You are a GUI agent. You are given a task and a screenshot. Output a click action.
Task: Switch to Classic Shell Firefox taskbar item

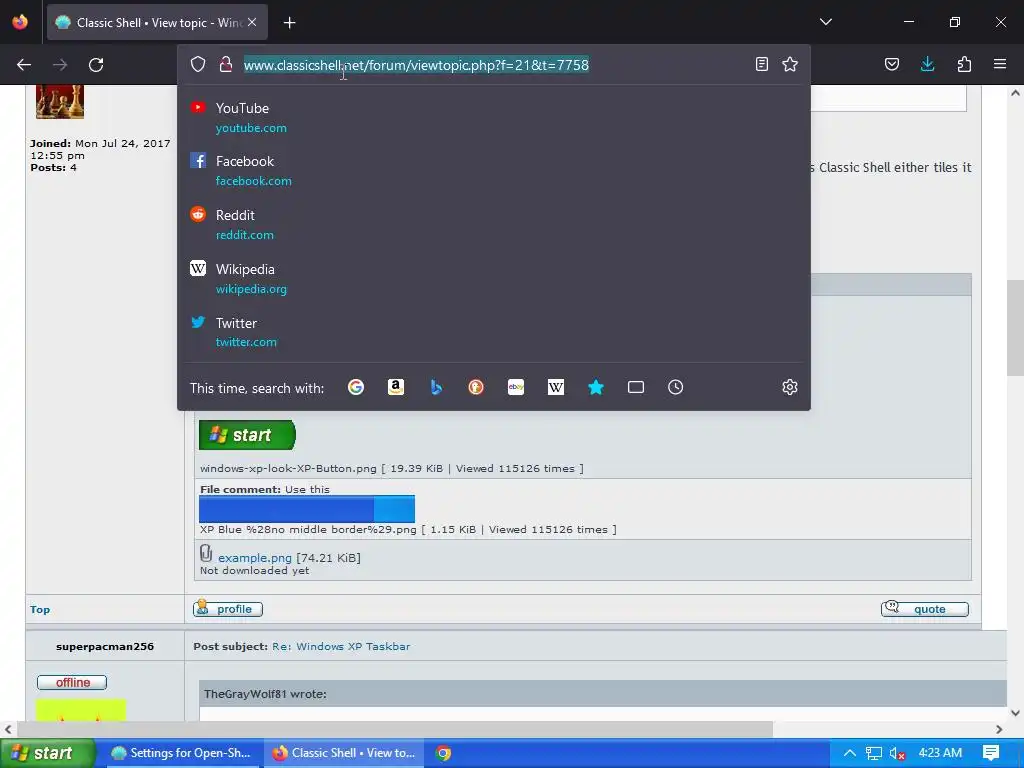pos(344,753)
